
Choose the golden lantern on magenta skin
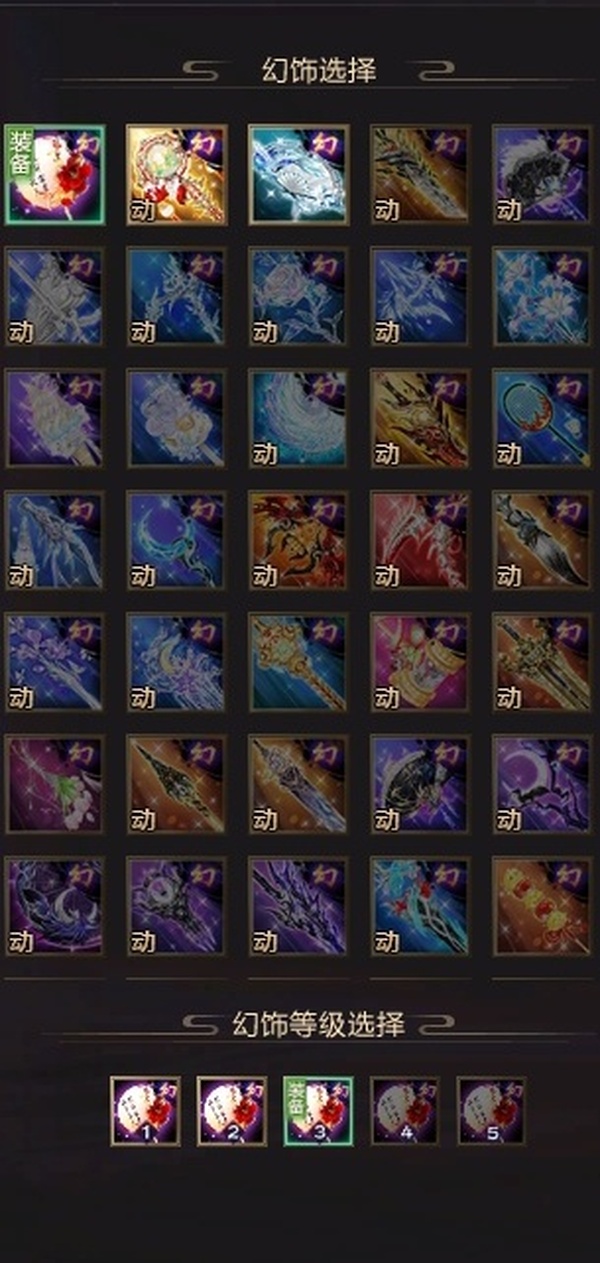coord(421,662)
